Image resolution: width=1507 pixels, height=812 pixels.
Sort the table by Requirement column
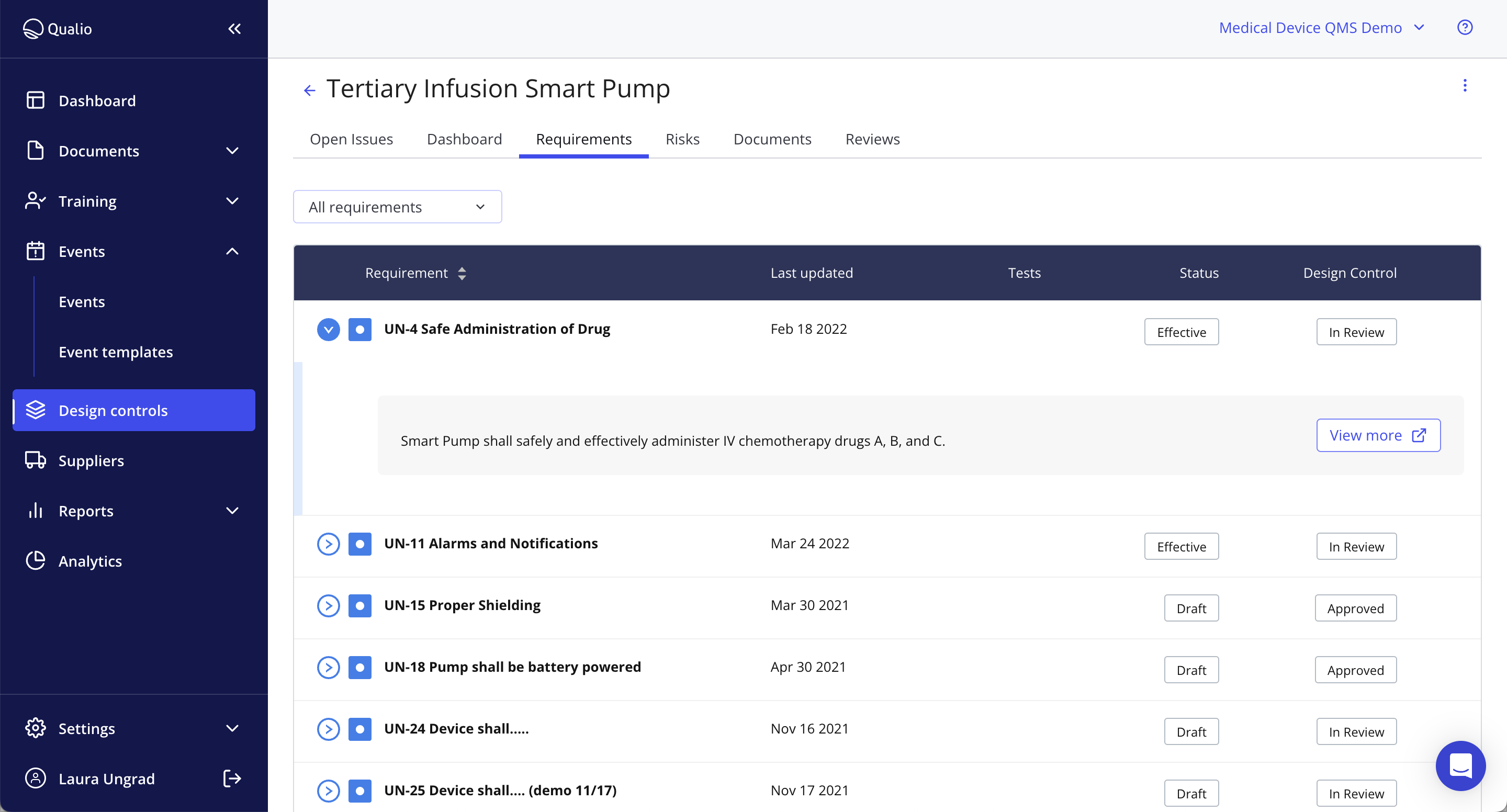[x=462, y=273]
